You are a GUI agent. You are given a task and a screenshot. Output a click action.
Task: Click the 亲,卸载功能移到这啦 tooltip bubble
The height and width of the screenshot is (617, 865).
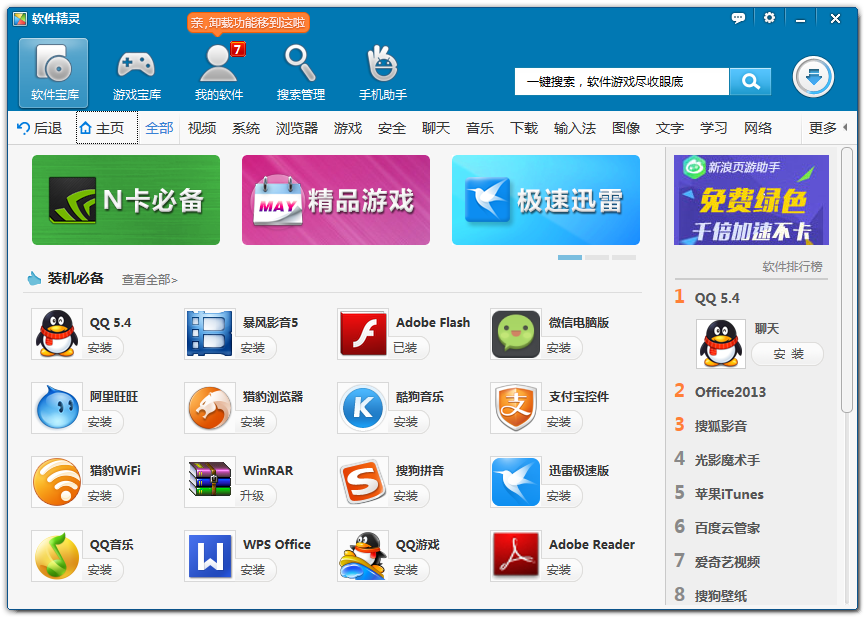tap(248, 23)
